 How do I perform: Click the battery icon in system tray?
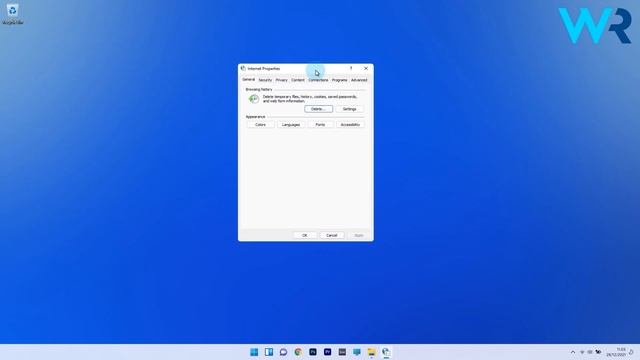coord(598,352)
